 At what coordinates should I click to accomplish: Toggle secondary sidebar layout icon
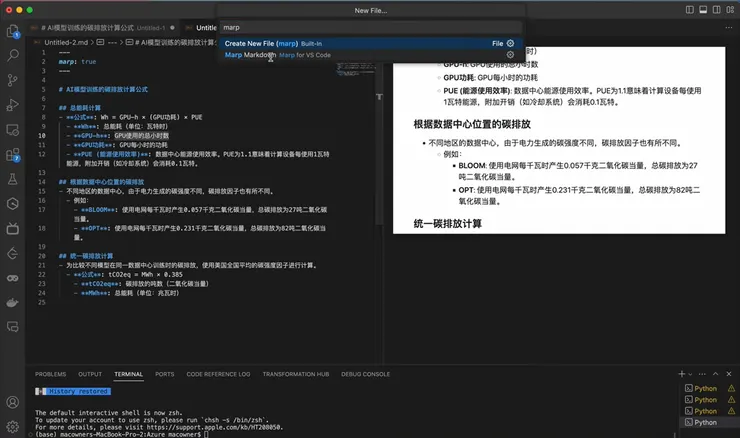716,10
